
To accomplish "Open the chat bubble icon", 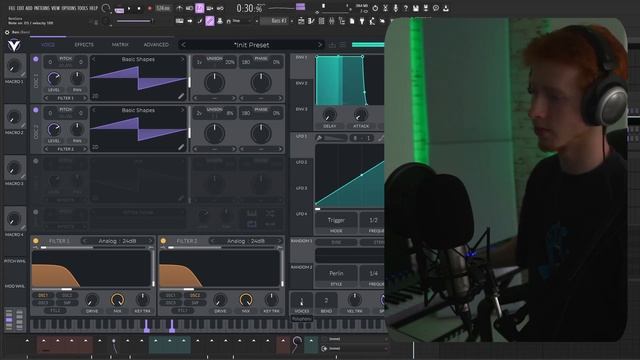I will pyautogui.click(x=436, y=8).
